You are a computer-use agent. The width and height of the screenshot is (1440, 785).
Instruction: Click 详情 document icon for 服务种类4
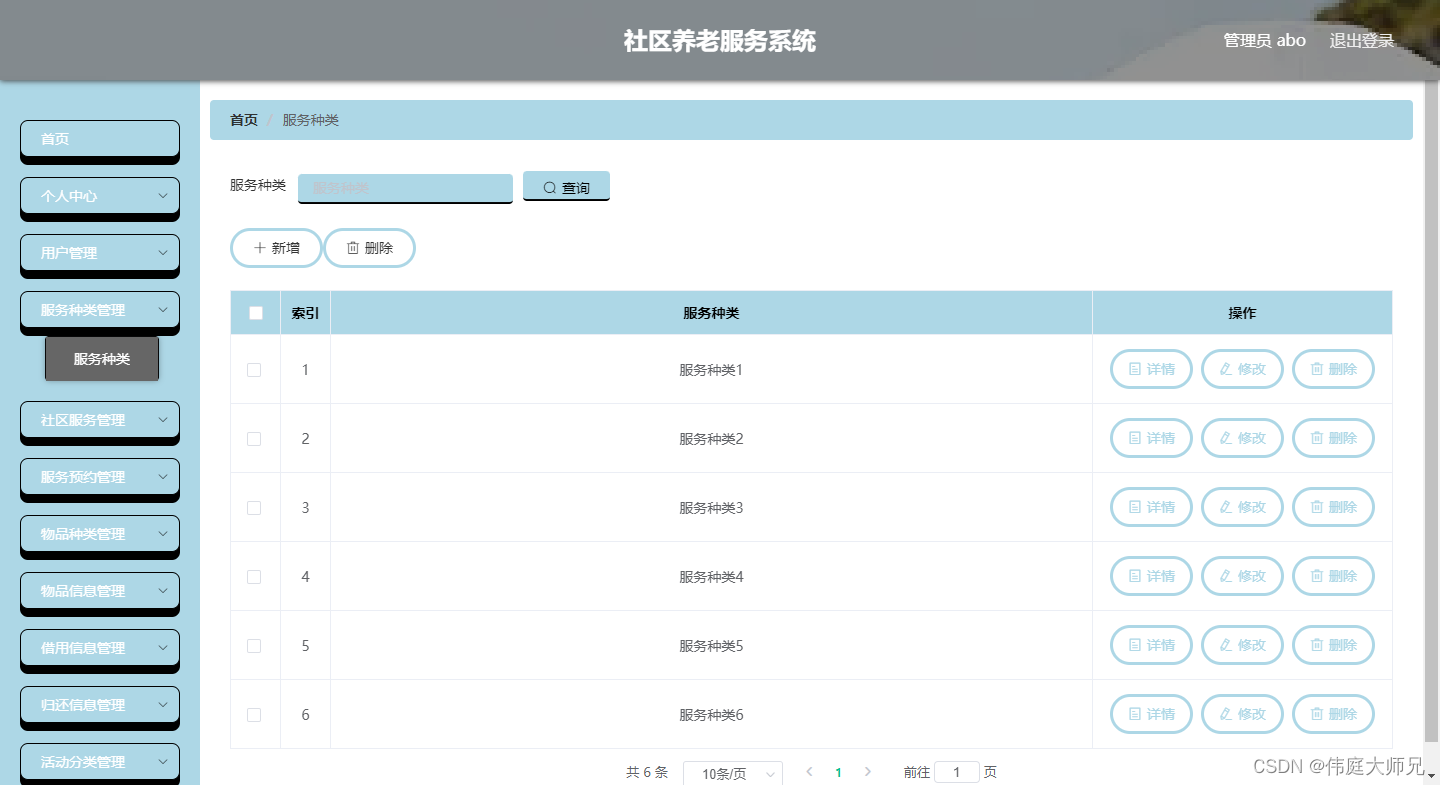[x=1135, y=576]
